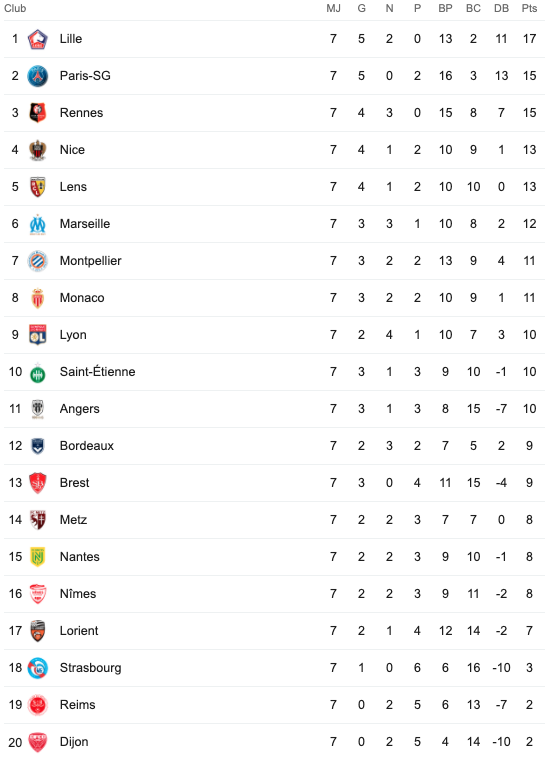This screenshot has height=764, width=545.
Task: Open the Dijon team page link
Action: pos(74,742)
